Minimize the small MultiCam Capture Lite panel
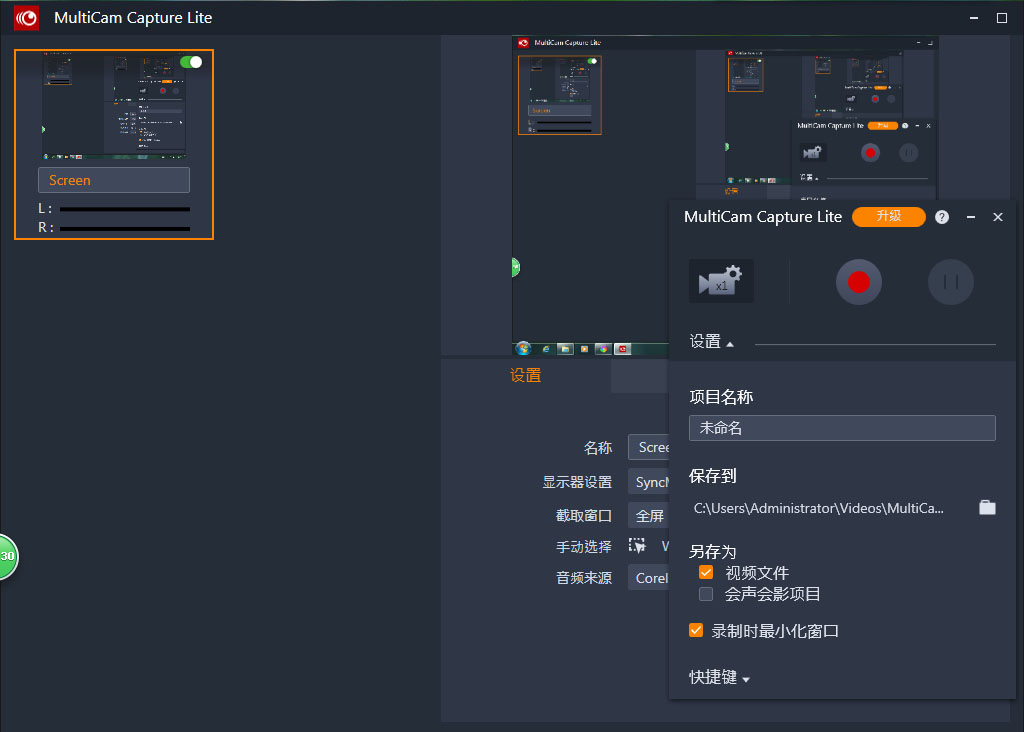This screenshot has width=1024, height=732. [971, 217]
